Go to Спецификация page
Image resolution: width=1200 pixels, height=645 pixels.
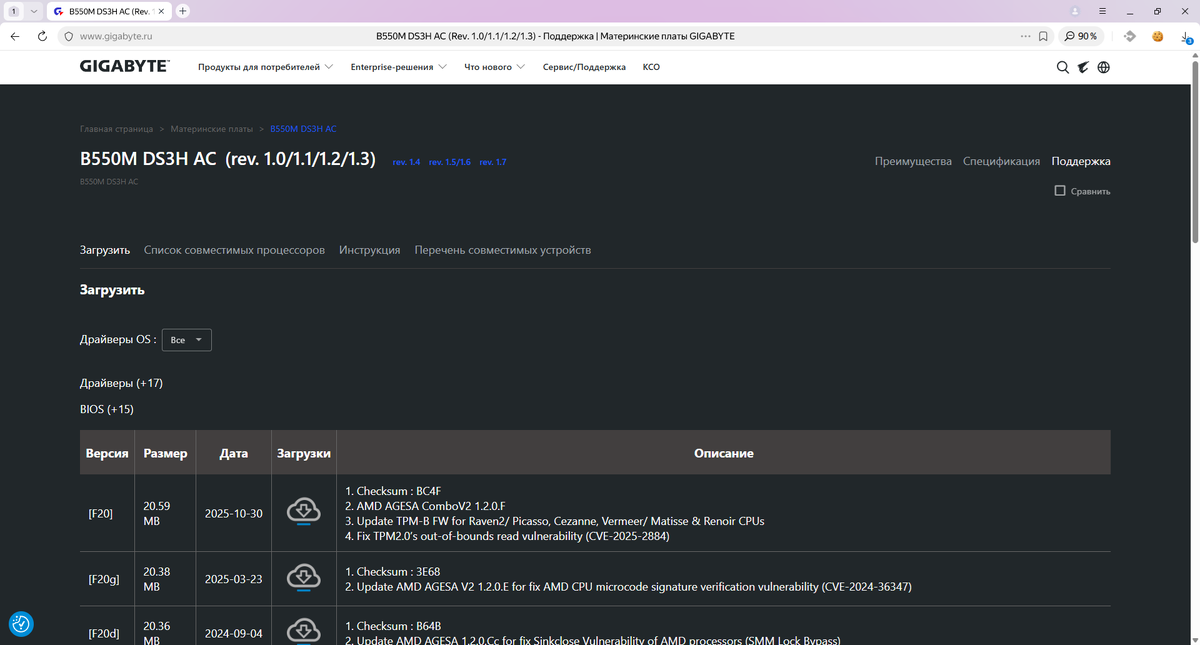(x=1001, y=161)
